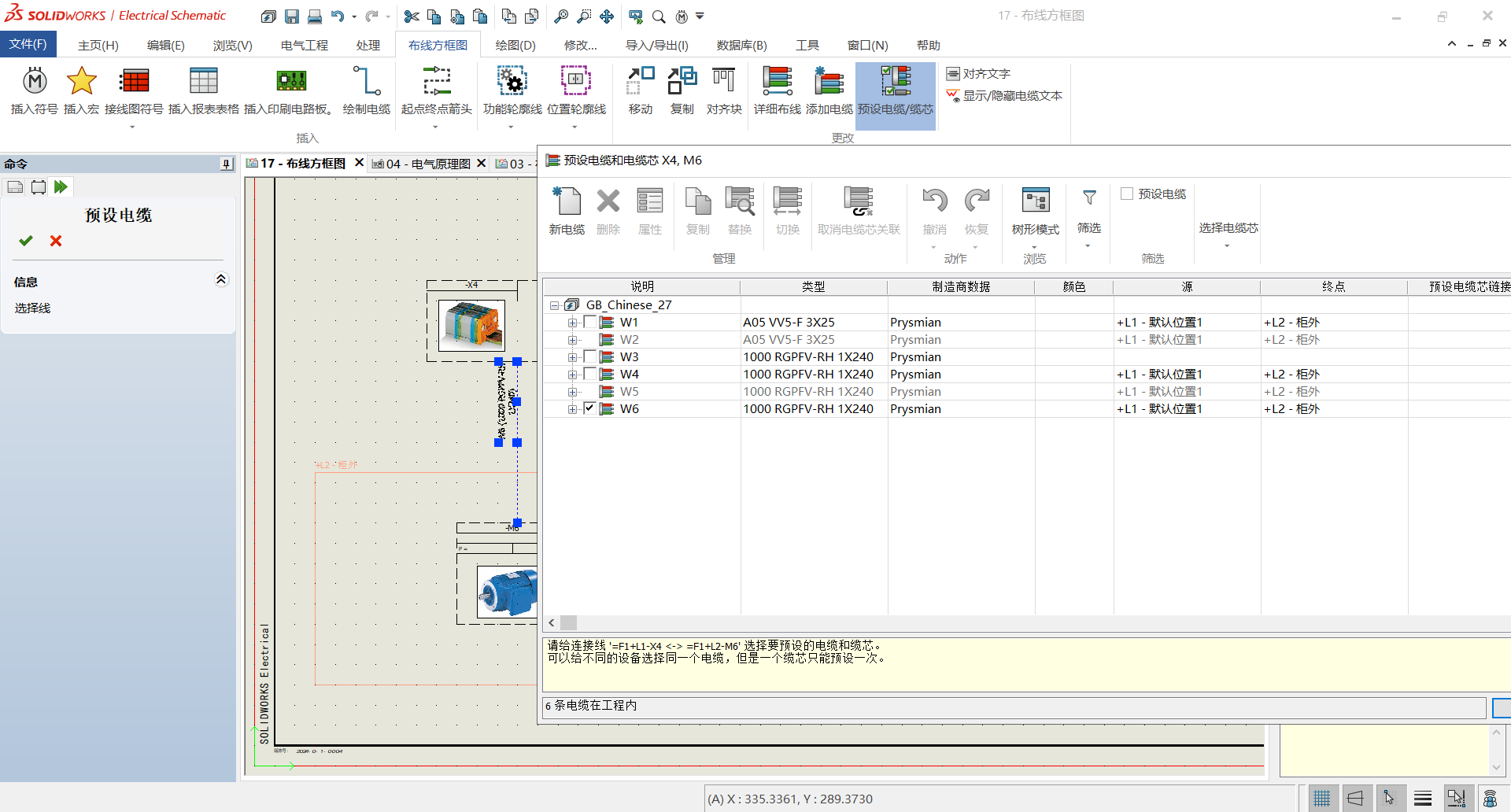The width and height of the screenshot is (1511, 812).
Task: Select the blue motor image on drawing
Action: [x=508, y=592]
